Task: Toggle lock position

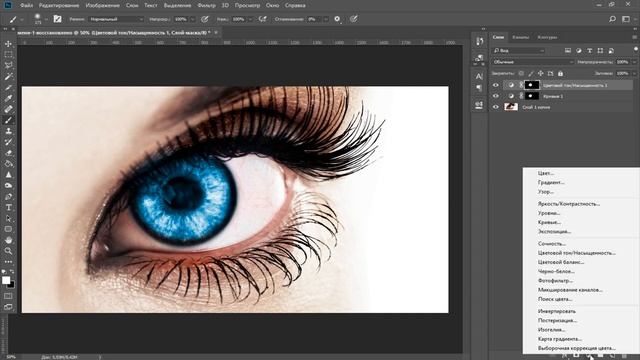Action: click(541, 74)
